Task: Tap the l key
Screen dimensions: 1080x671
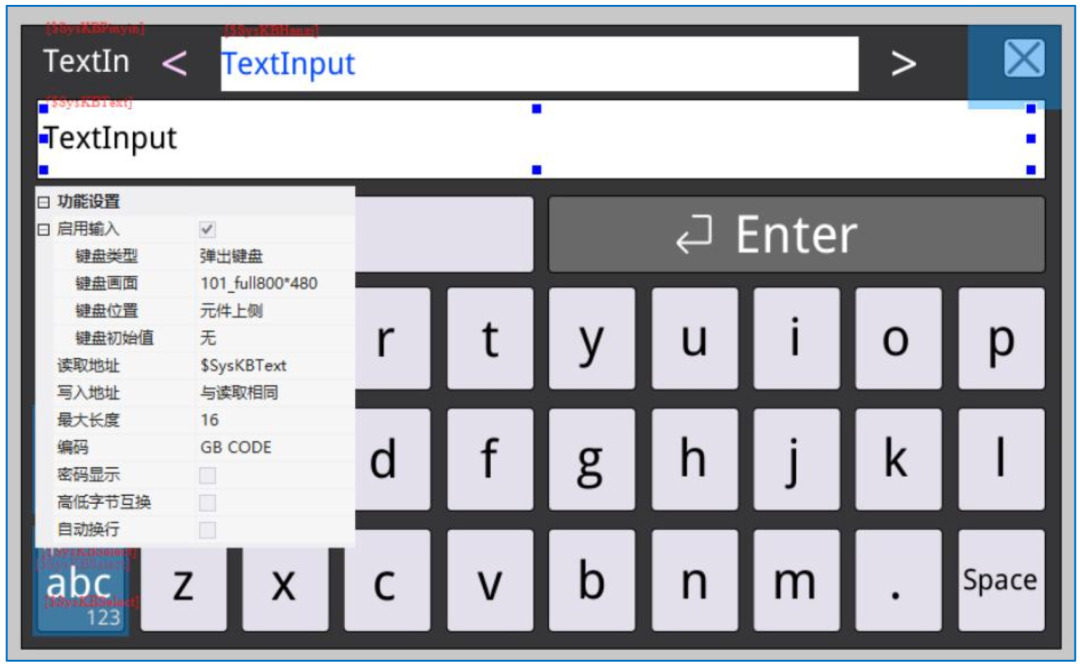Action: [x=1001, y=460]
